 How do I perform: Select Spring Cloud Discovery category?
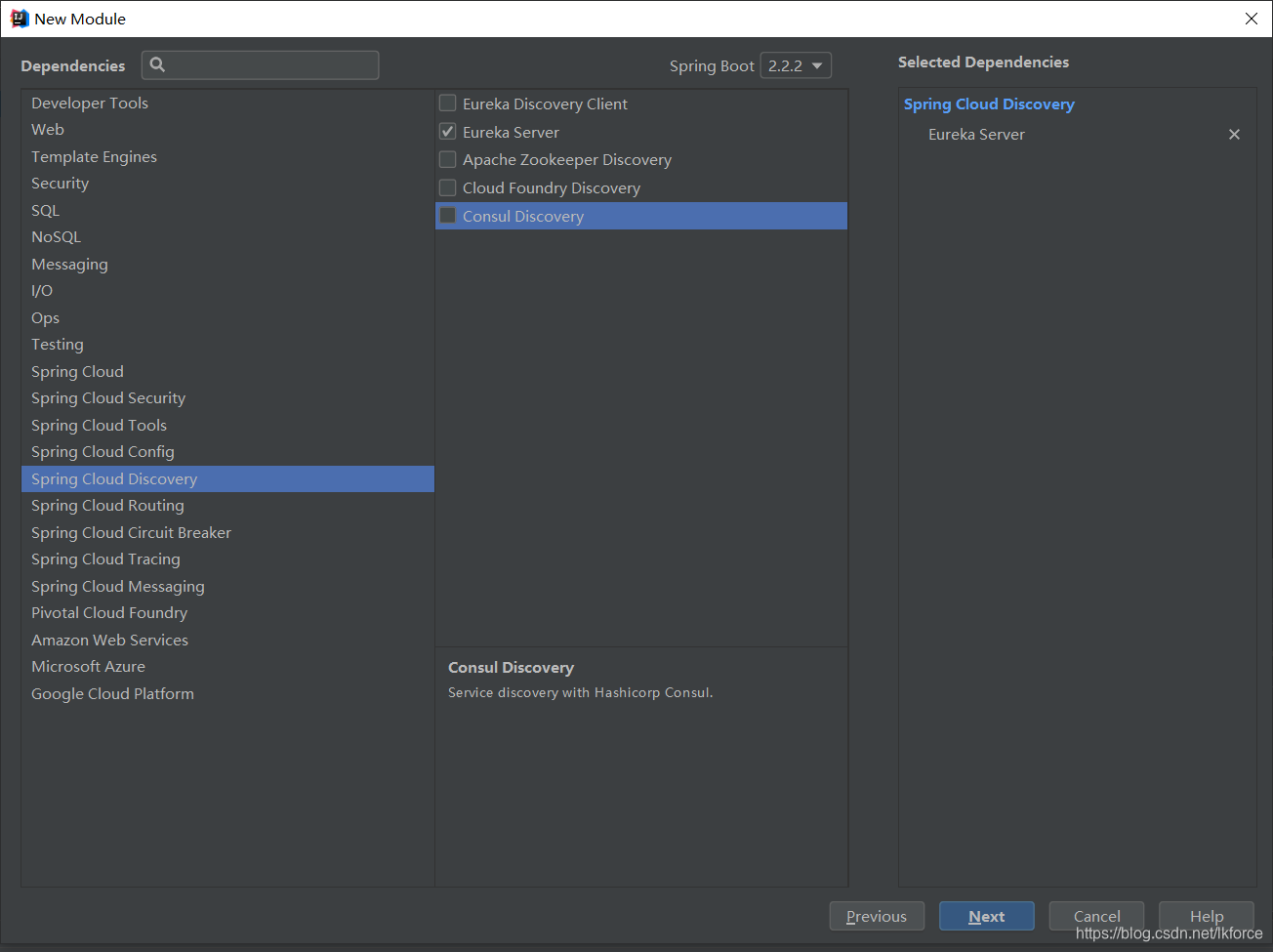[x=227, y=478]
